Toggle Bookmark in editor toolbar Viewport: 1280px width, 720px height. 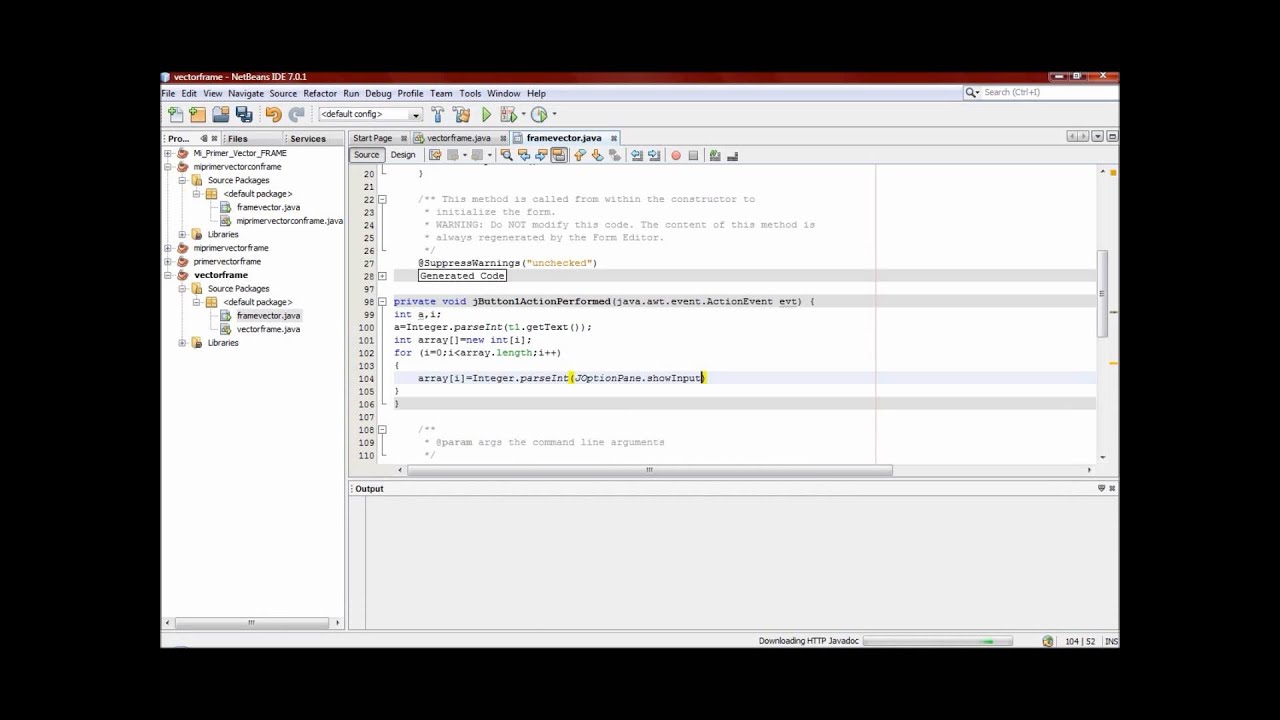tap(615, 155)
